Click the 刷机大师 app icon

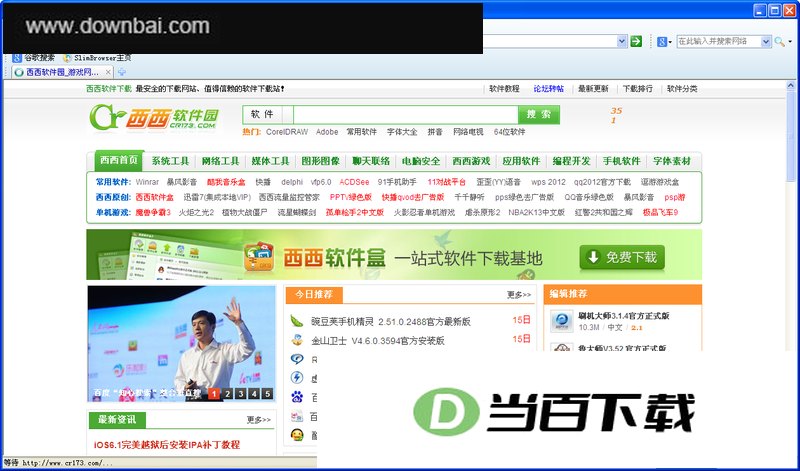561,321
